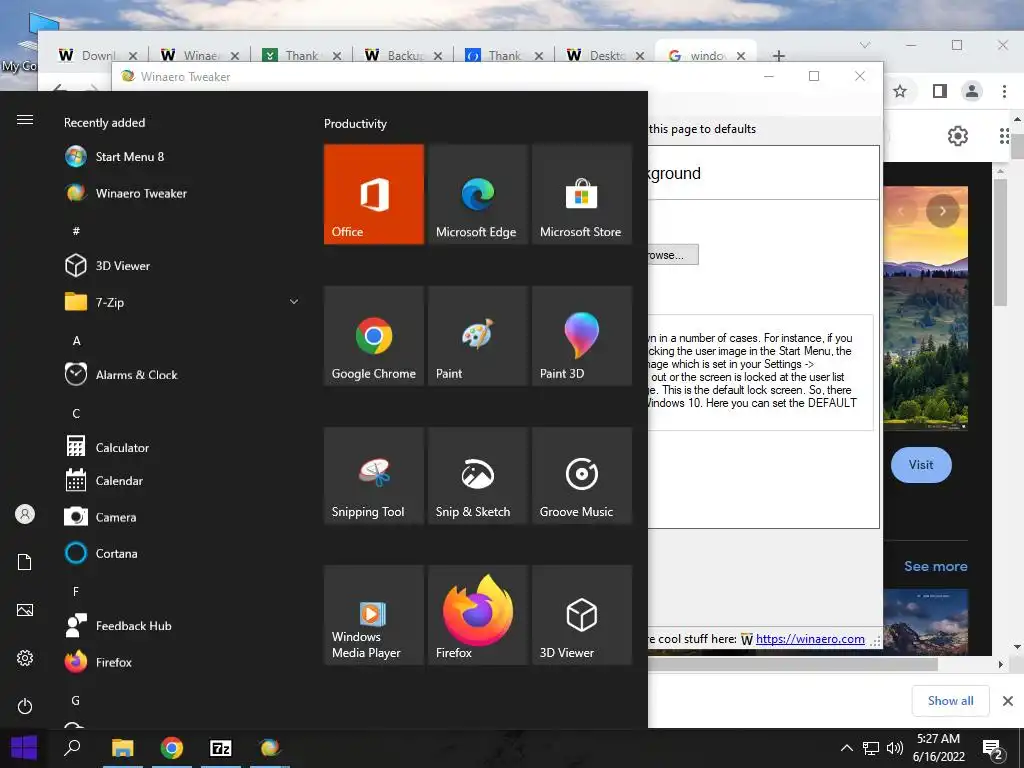Open Google settings gear on the page
This screenshot has width=1024, height=768.
coord(957,136)
